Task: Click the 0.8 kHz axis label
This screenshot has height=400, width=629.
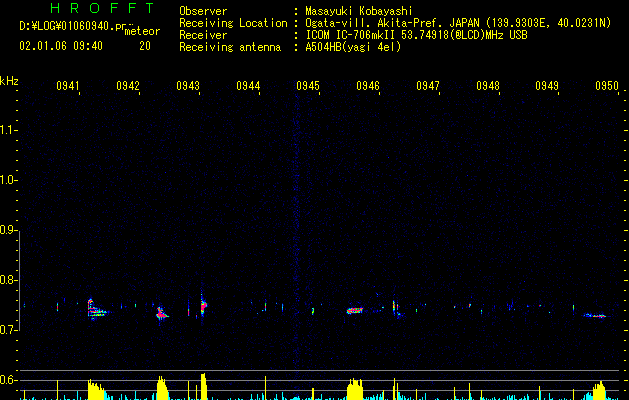Action: (x=8, y=280)
